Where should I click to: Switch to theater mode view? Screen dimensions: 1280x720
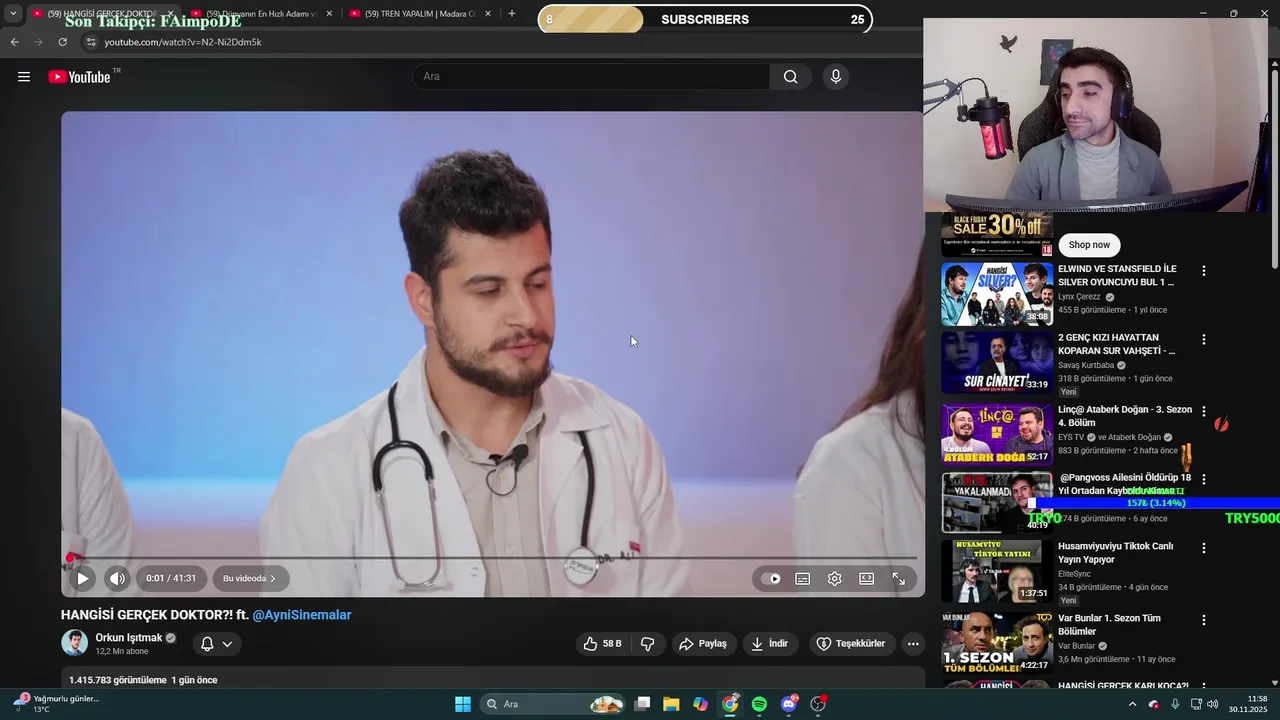point(866,578)
